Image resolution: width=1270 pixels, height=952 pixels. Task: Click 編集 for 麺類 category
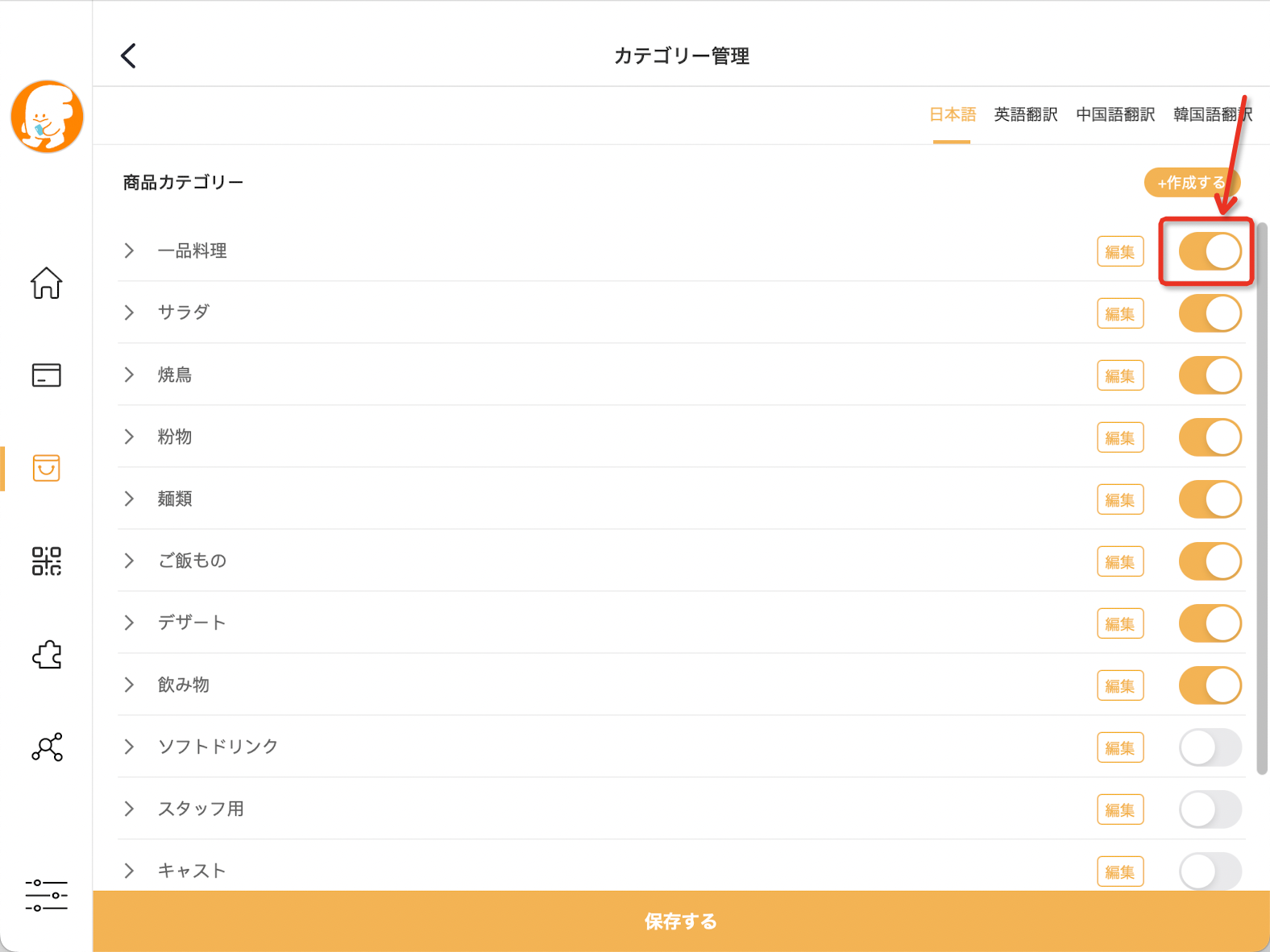point(1120,499)
